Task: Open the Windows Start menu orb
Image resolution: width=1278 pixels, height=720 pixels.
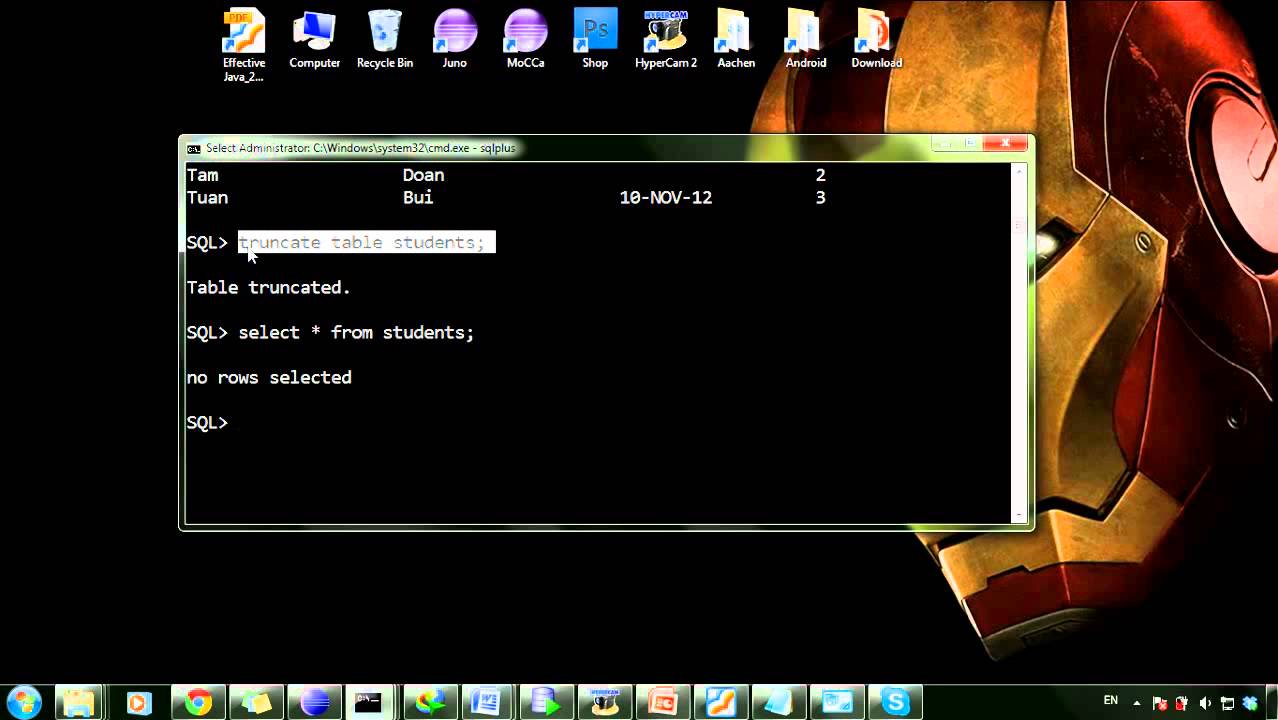Action: point(23,702)
